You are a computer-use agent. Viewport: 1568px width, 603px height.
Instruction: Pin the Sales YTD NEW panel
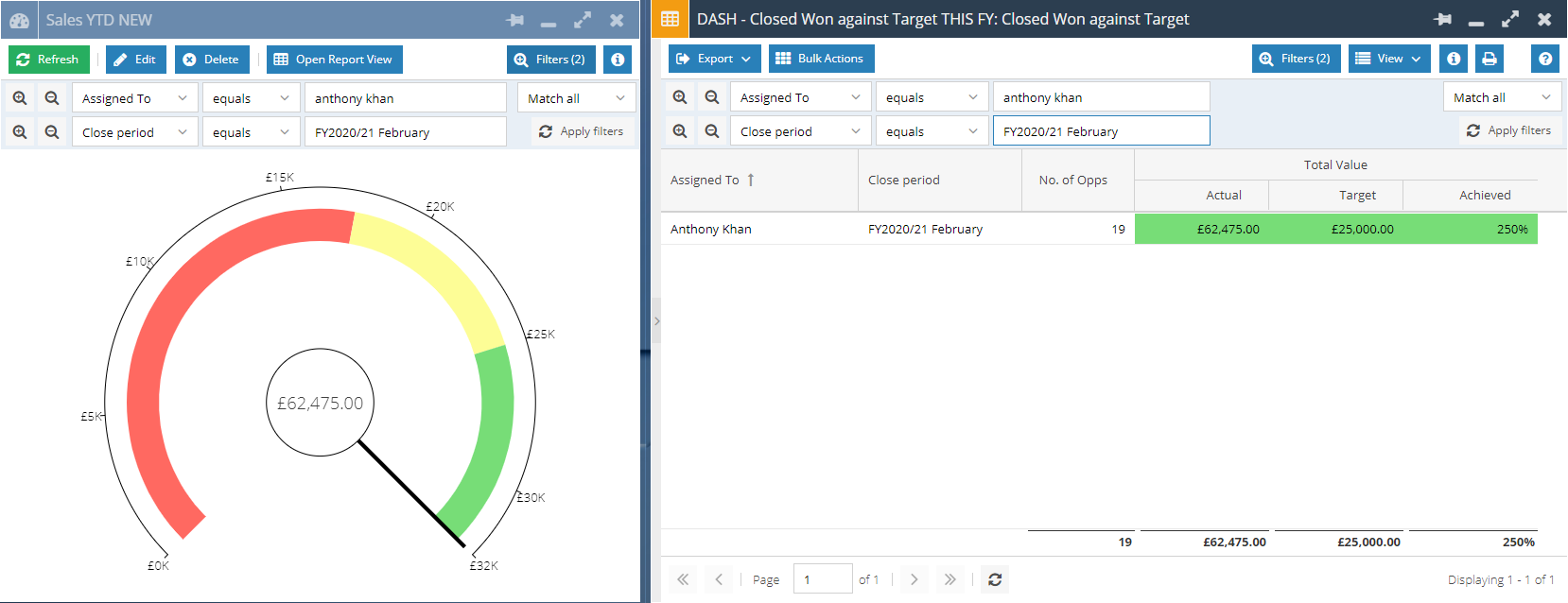[515, 20]
